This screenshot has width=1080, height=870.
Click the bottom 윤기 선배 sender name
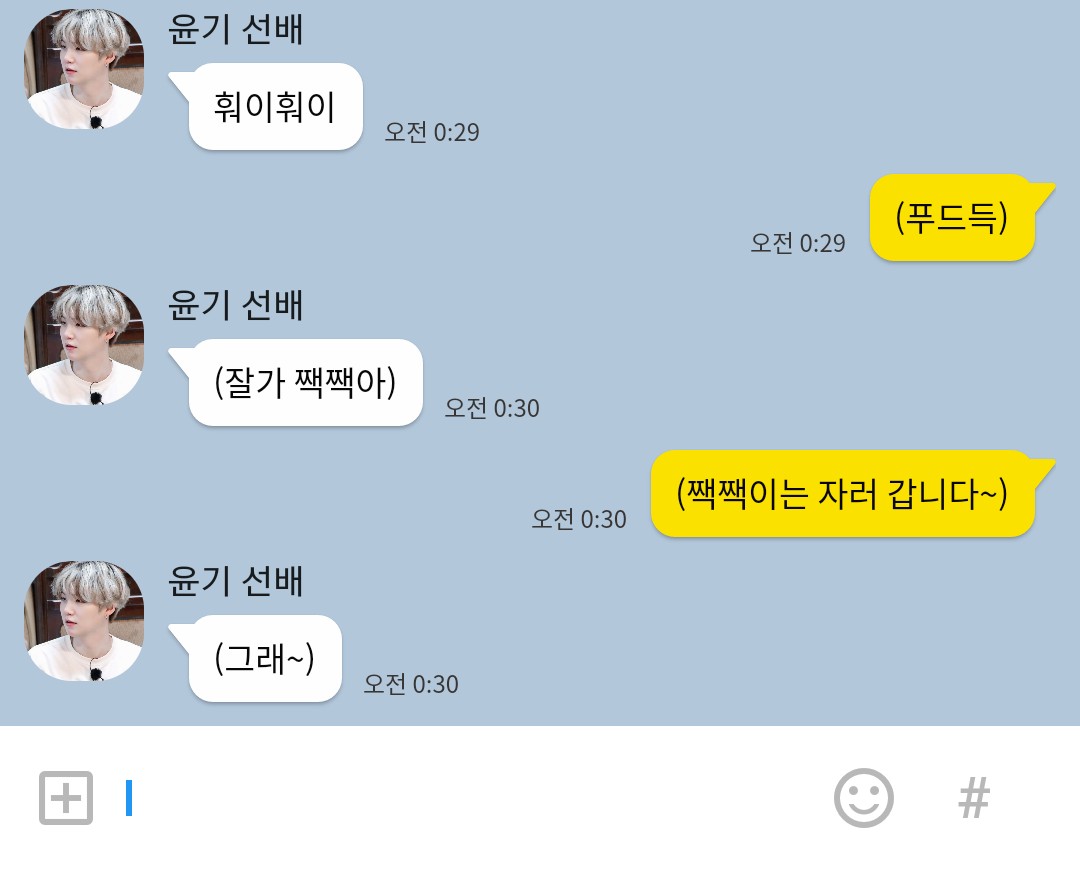[x=236, y=581]
